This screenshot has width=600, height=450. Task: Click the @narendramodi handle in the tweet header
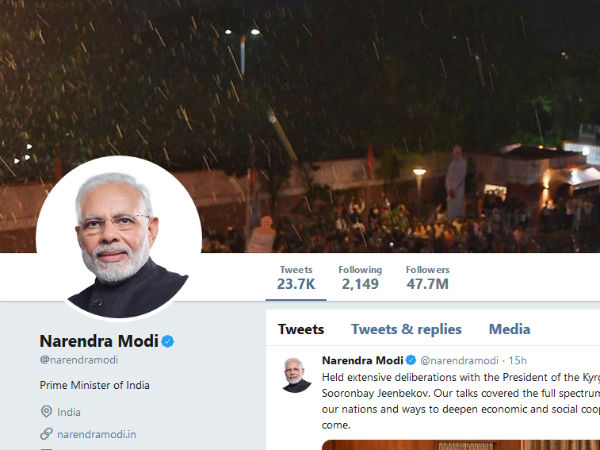[459, 360]
